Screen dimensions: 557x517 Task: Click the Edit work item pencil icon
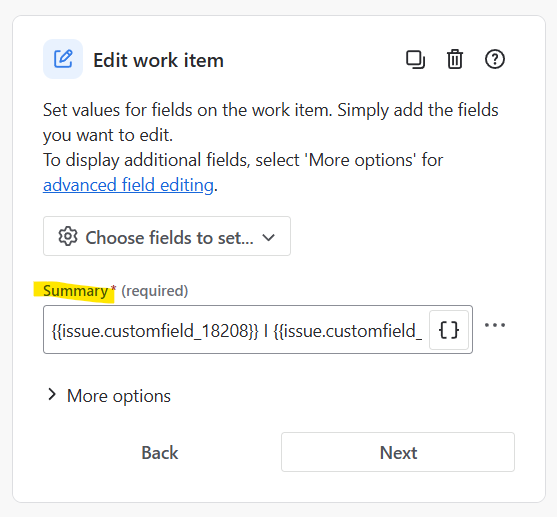click(x=63, y=59)
